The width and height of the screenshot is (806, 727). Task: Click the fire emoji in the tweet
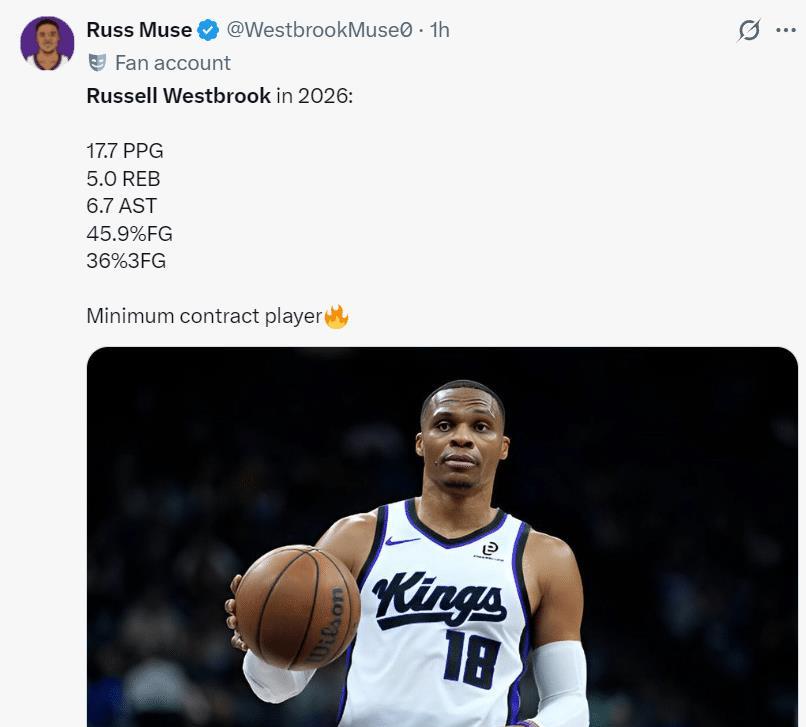337,317
